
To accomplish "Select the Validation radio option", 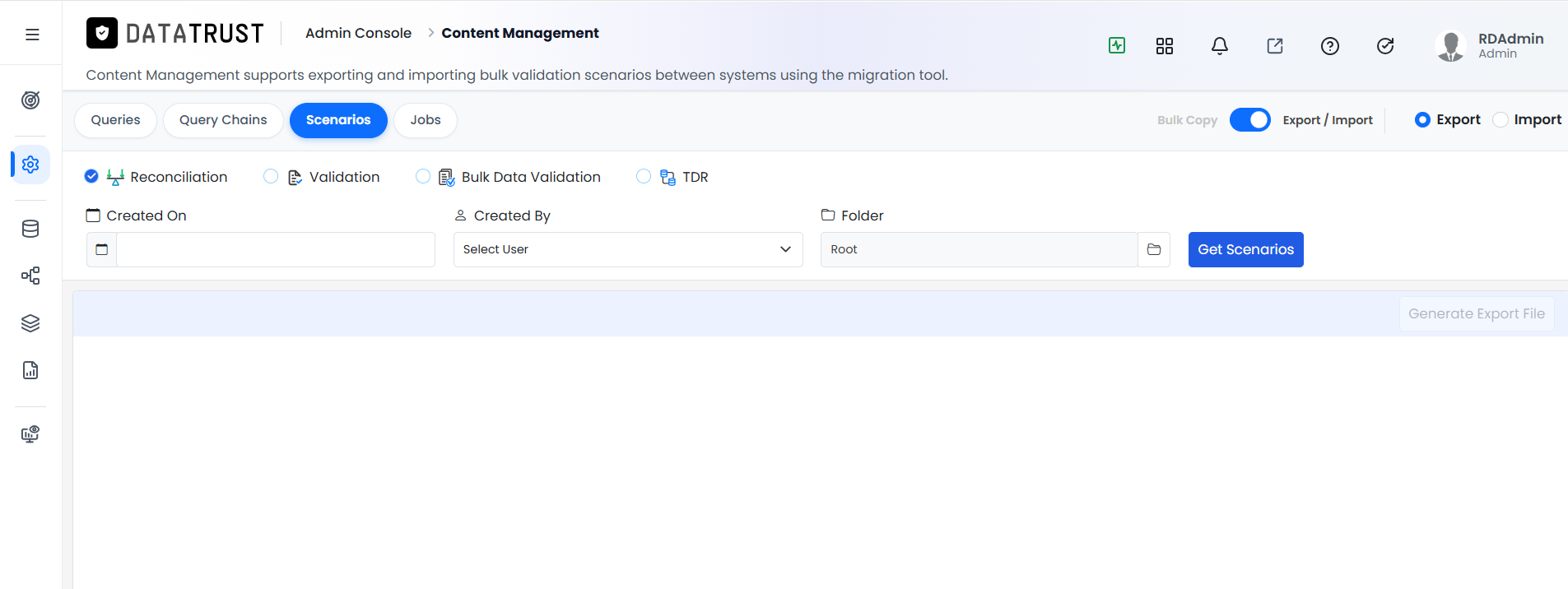I will (271, 176).
